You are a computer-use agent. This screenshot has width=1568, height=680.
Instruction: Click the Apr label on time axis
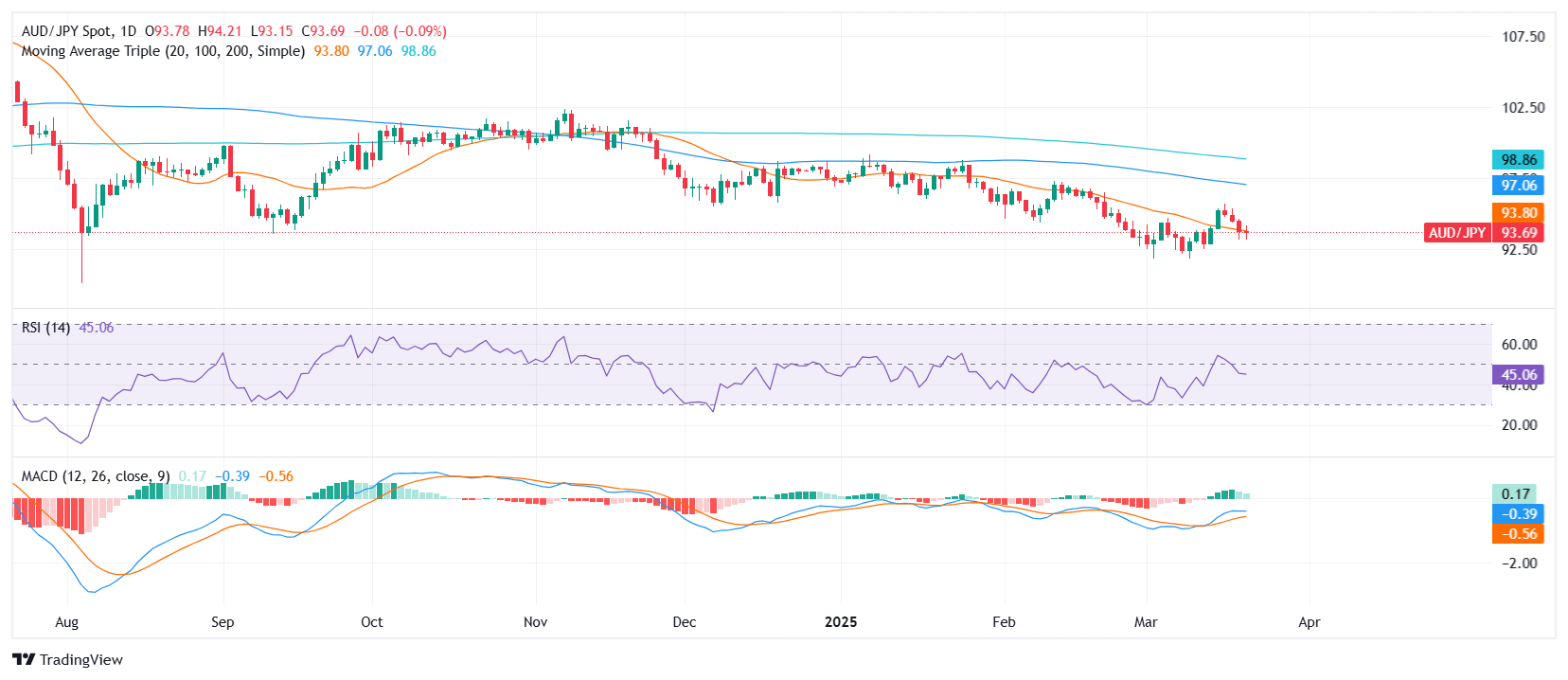coord(1309,622)
